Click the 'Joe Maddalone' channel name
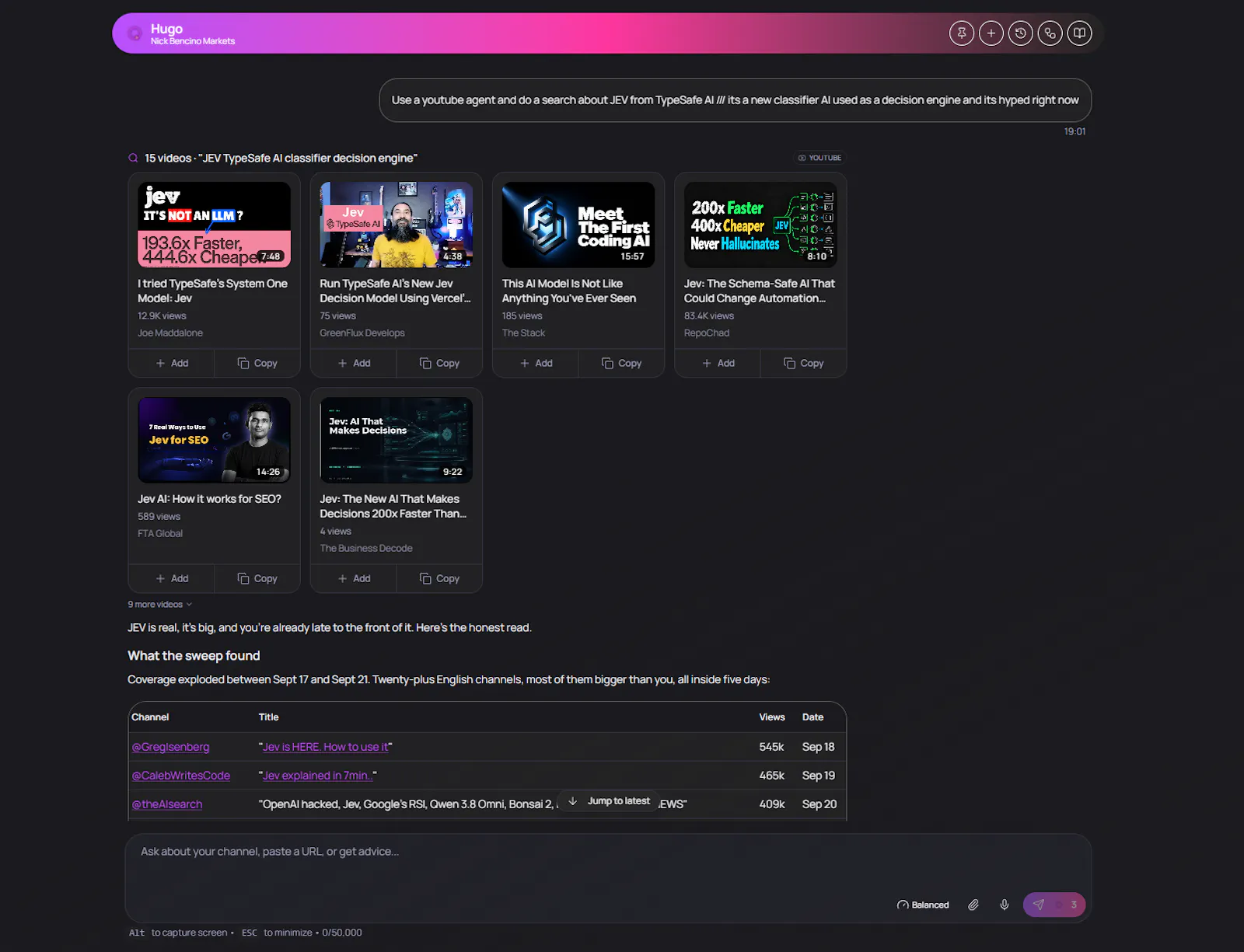The height and width of the screenshot is (952, 1244). (x=170, y=333)
